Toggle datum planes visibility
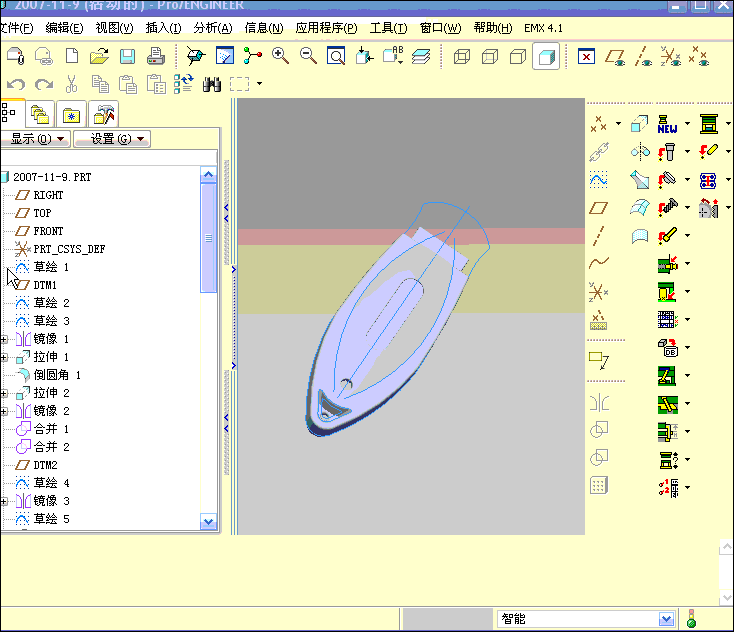Viewport: 734px width, 632px height. tap(615, 57)
